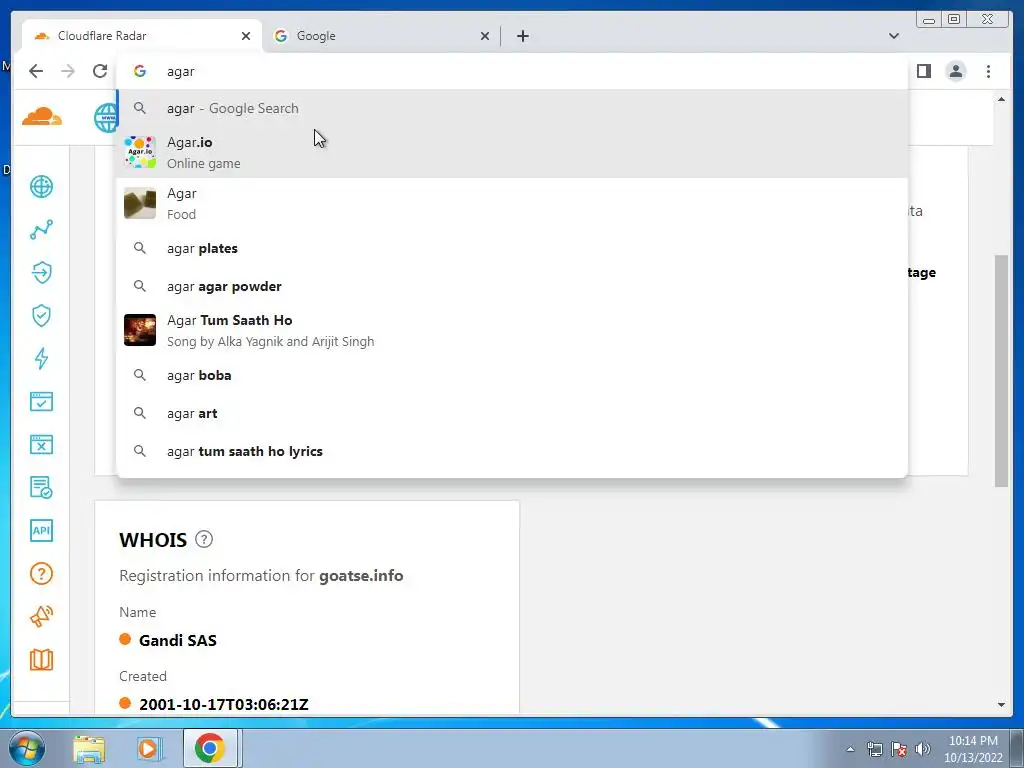Click the Chrome taskbar icon
This screenshot has height=768, width=1024.
(210, 748)
